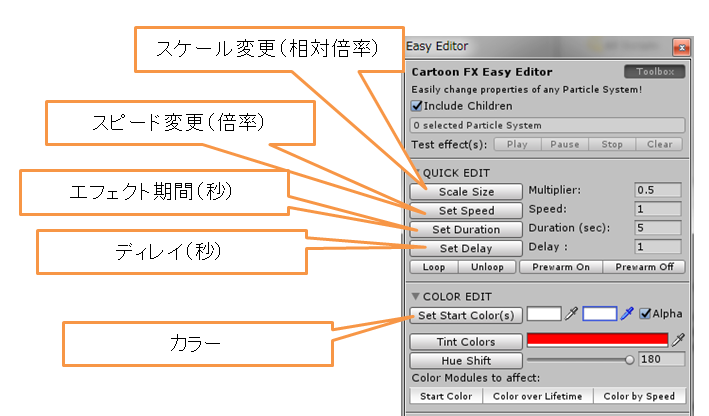Pause the test effect
Viewport: 709px width, 416px height.
(565, 144)
